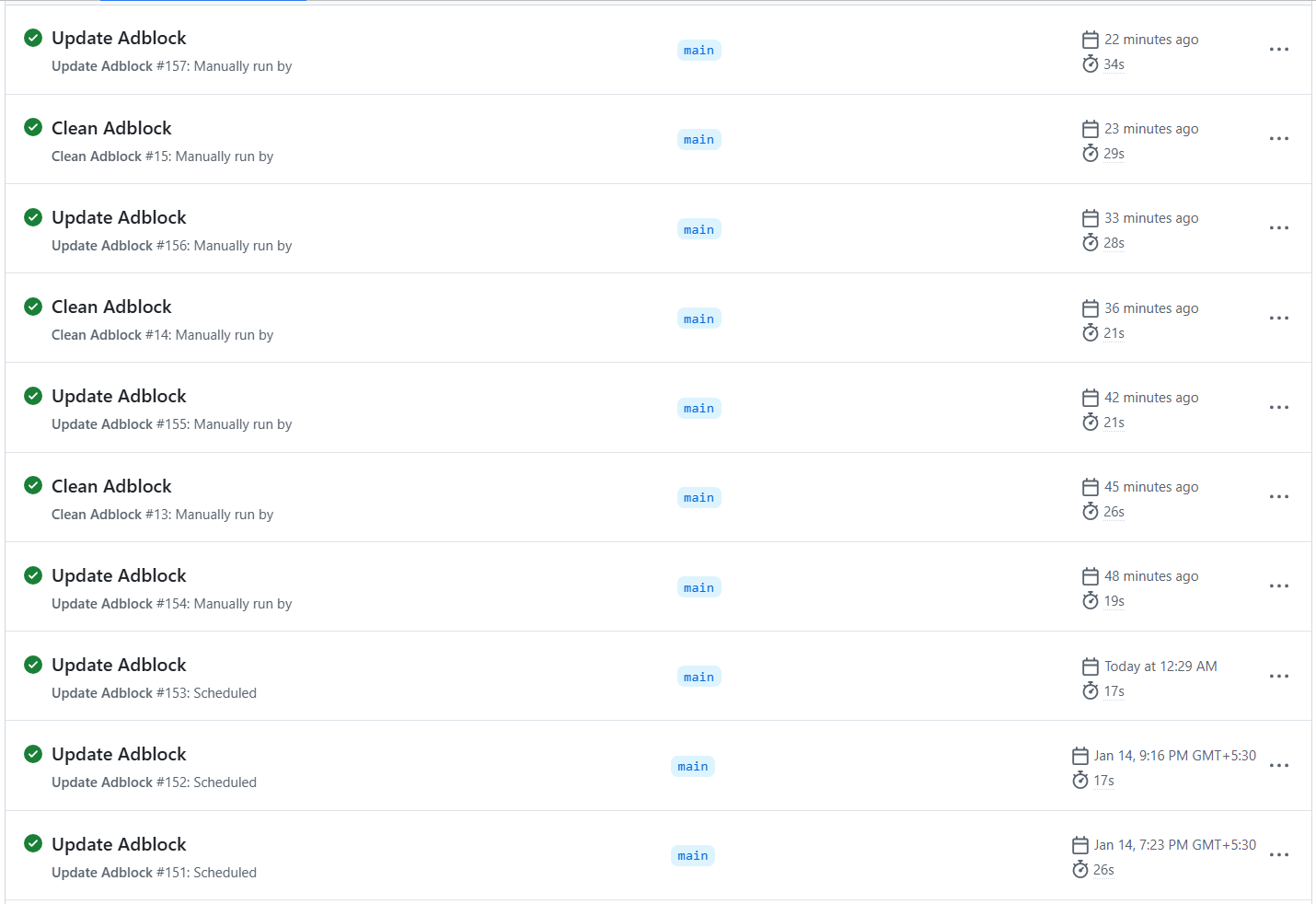Viewport: 1316px width, 904px height.
Task: Click the green status icon for Clean Adblock #15
Action: [x=33, y=127]
